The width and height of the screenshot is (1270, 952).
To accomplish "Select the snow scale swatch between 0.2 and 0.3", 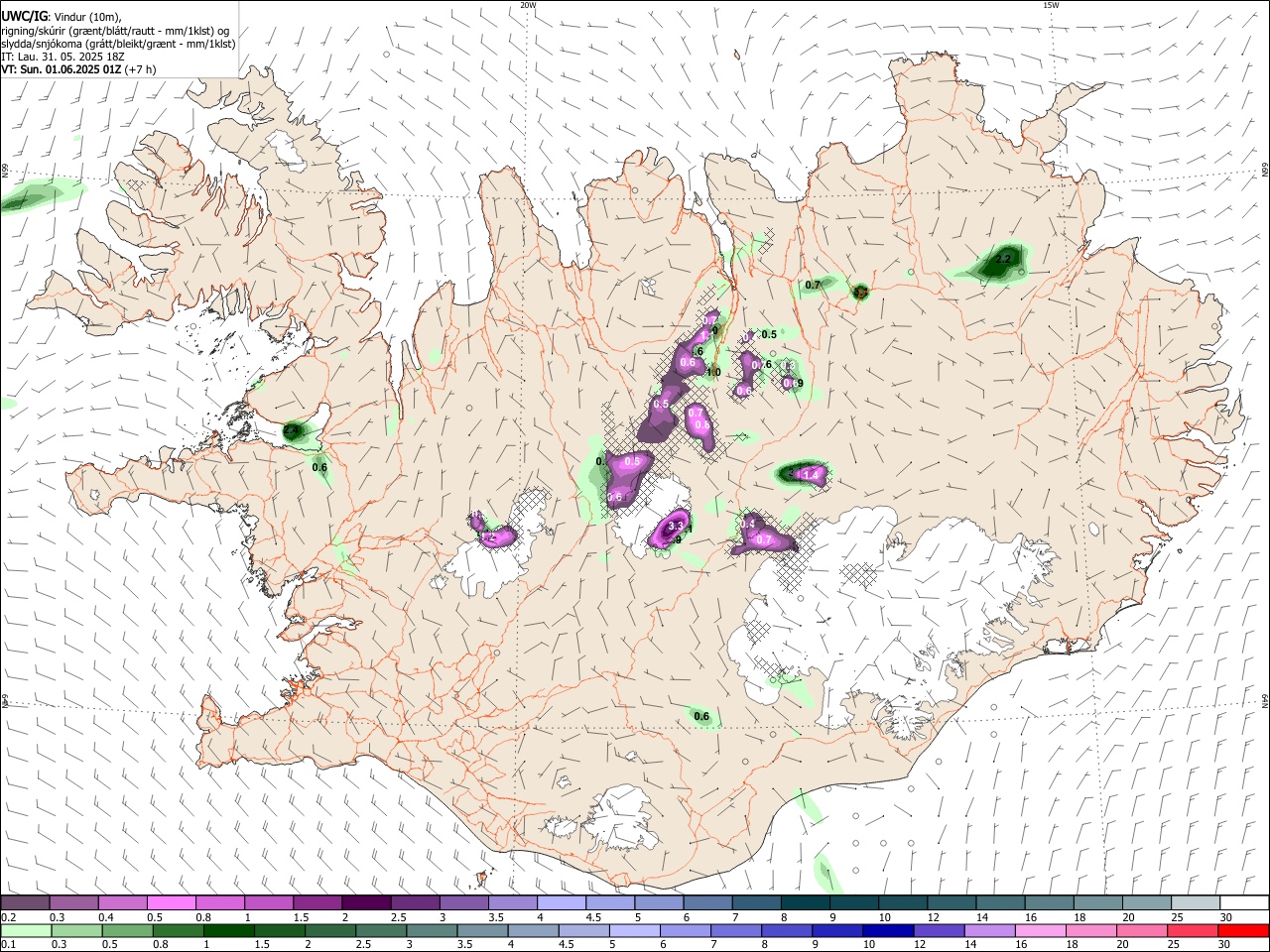I will (25, 903).
